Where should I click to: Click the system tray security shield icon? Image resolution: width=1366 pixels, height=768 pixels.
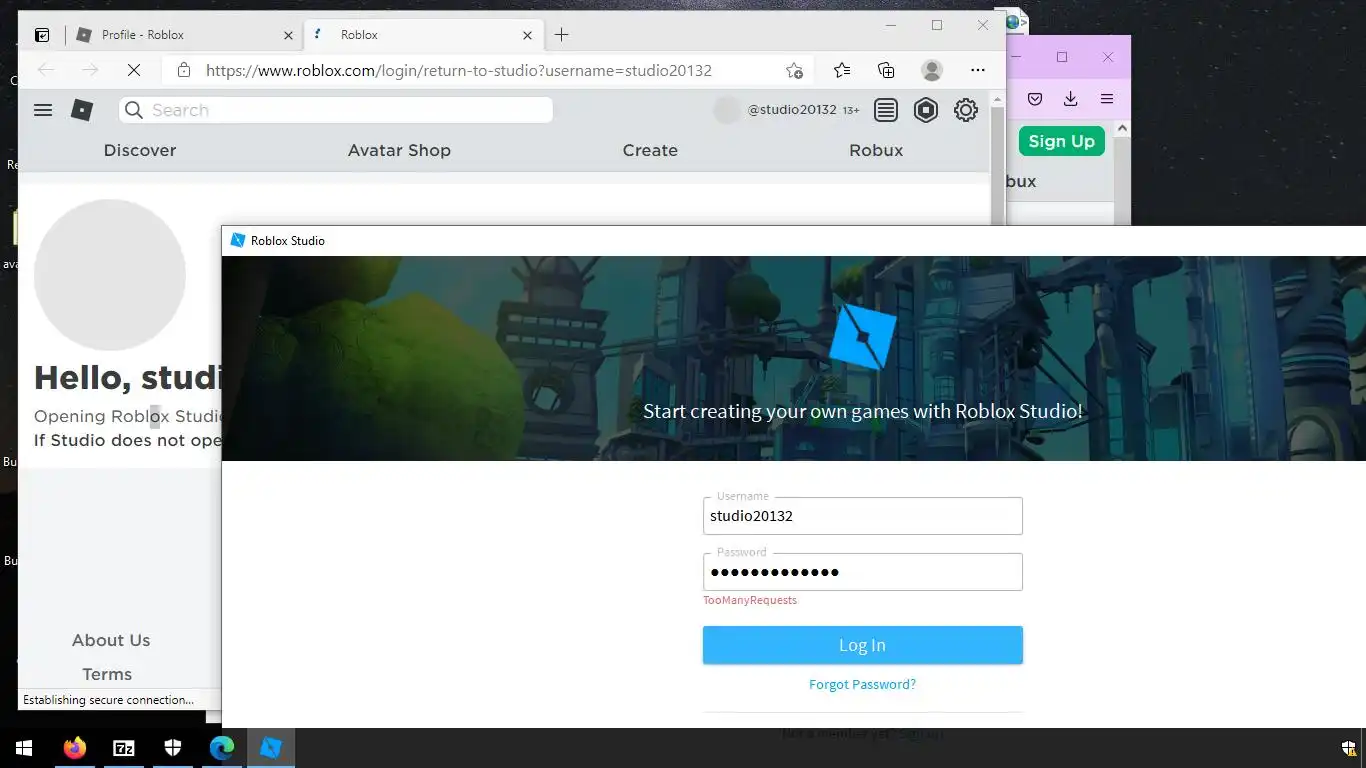[x=1348, y=748]
